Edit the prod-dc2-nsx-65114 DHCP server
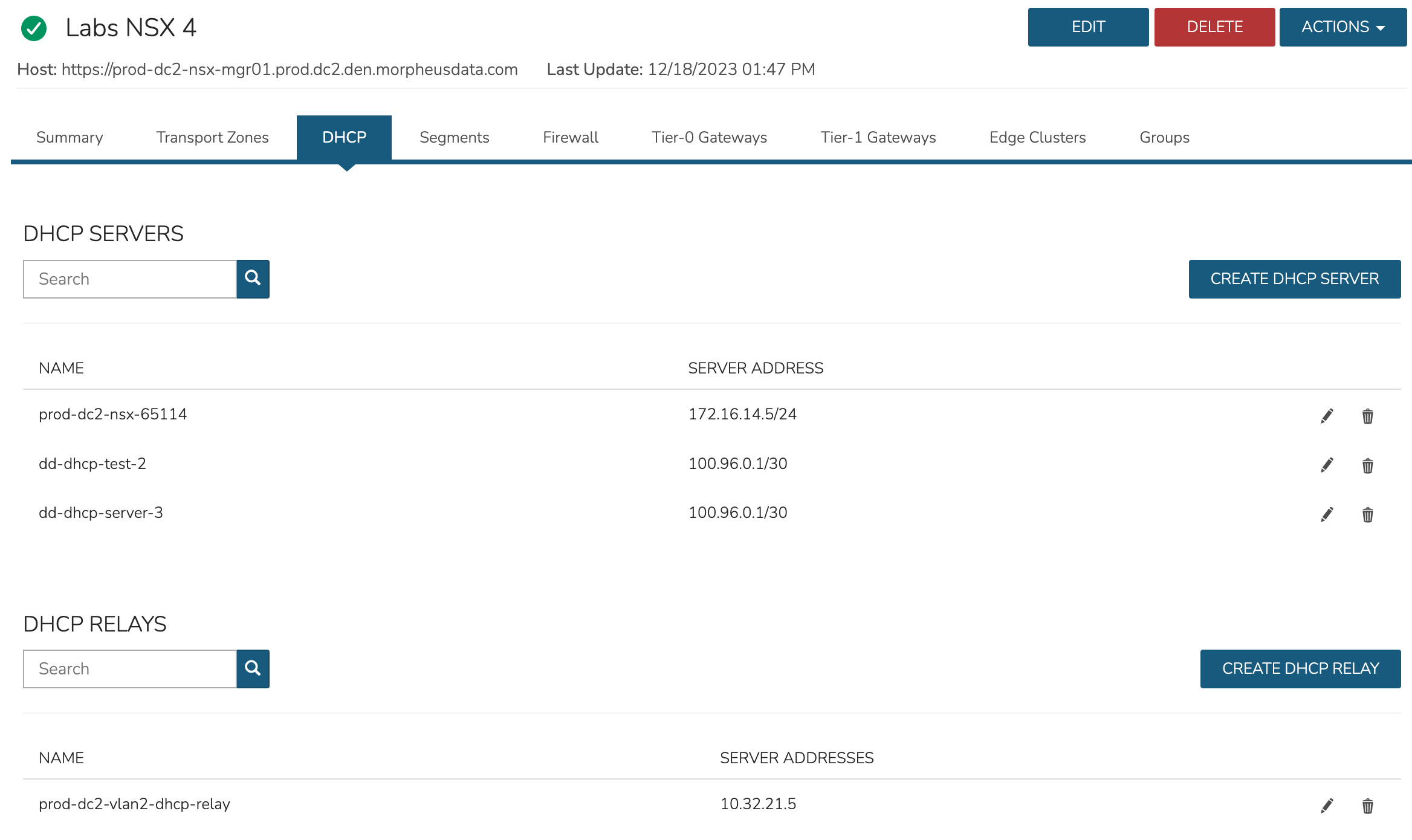The width and height of the screenshot is (1412, 840). click(1327, 416)
